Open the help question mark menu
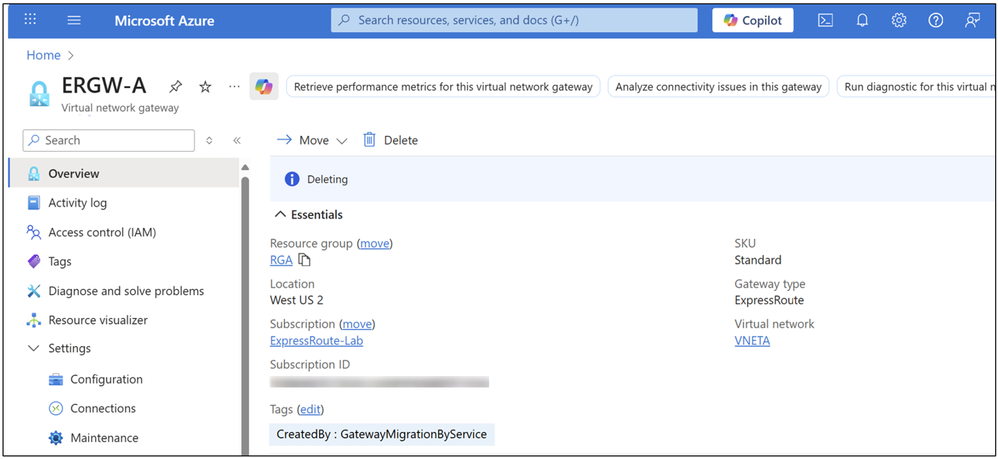Screen dimensions: 998x459 click(x=935, y=20)
